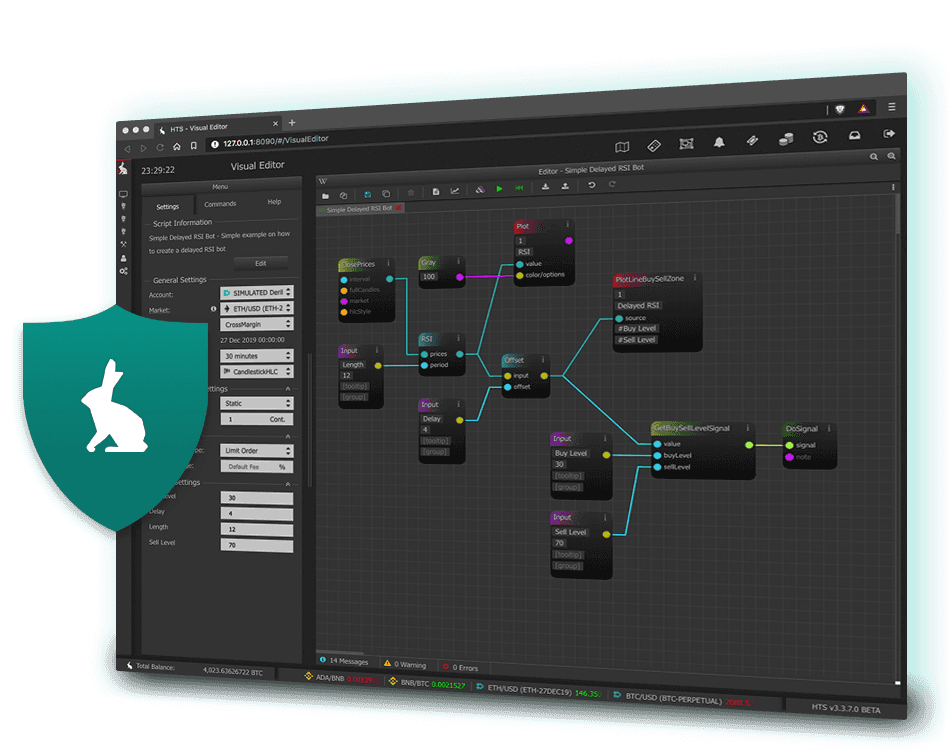Switch to Help tab
Screen dimensions: 950x756
coord(274,202)
